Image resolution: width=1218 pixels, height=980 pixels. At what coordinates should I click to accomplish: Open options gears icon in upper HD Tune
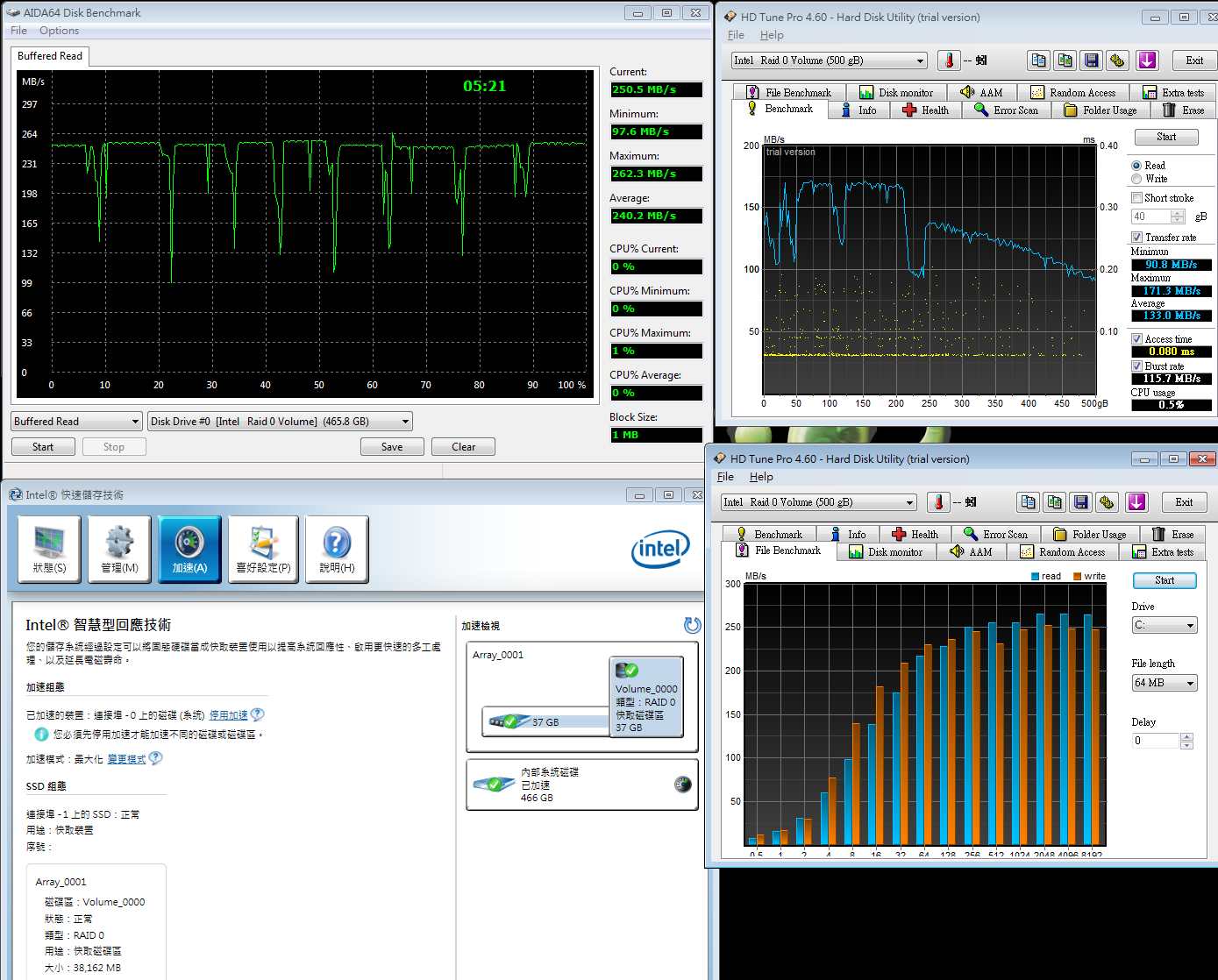pyautogui.click(x=1117, y=60)
